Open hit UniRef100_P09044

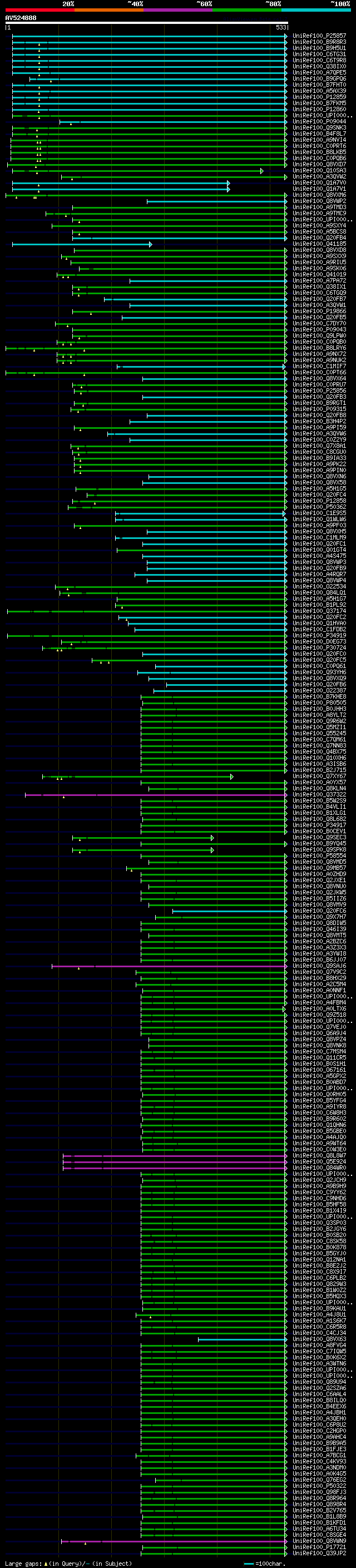click(319, 121)
